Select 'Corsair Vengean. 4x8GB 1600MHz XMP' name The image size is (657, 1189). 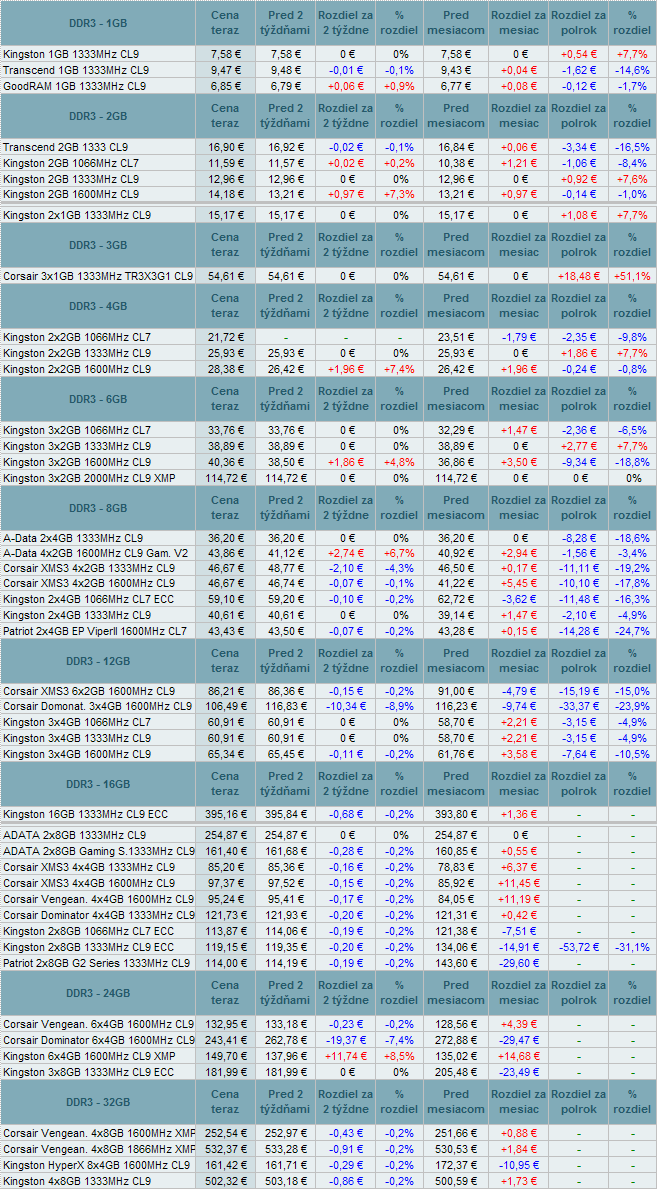click(98, 1133)
